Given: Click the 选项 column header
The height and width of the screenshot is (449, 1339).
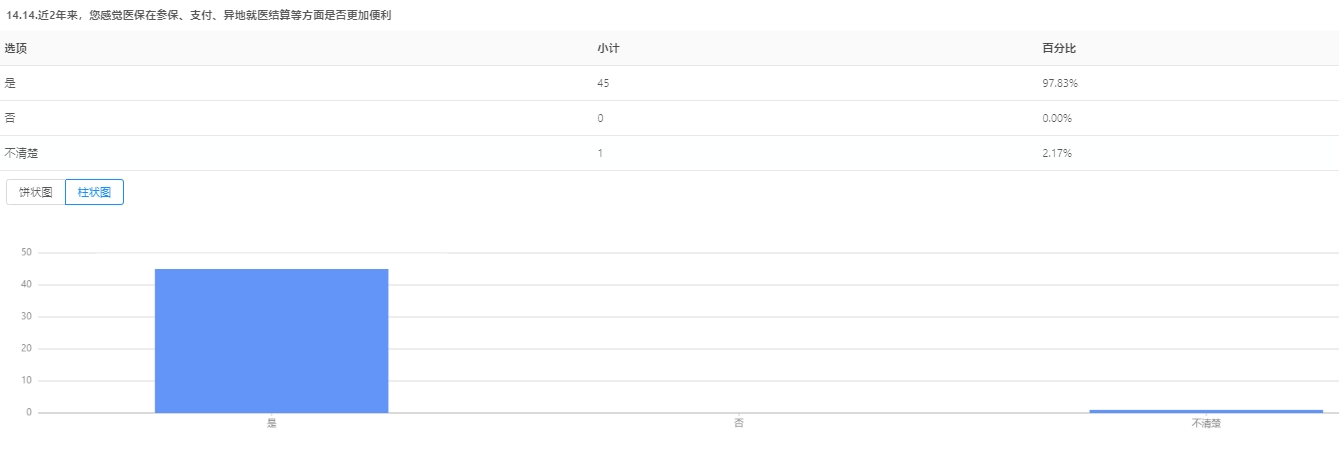Looking at the screenshot, I should point(14,48).
